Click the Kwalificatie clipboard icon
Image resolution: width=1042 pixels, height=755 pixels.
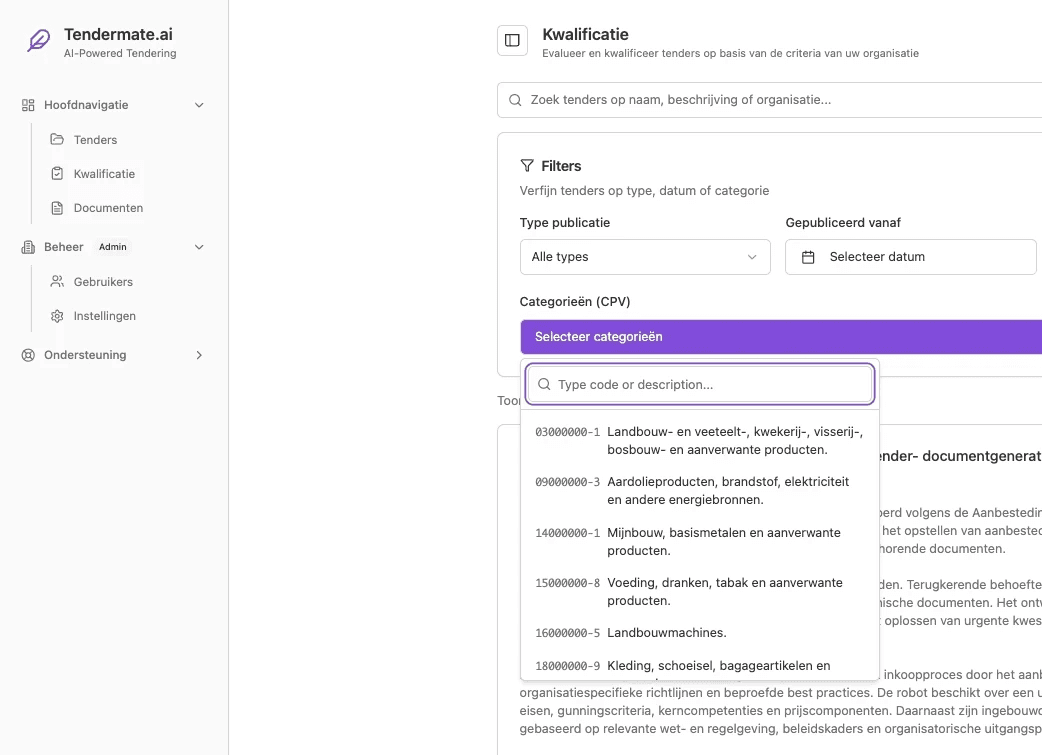point(57,174)
